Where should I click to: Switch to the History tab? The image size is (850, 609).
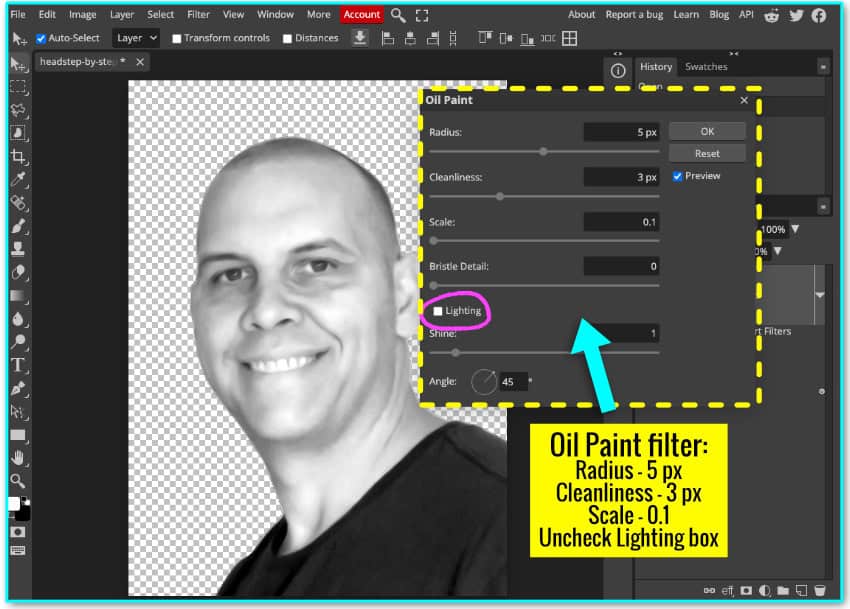tap(655, 67)
